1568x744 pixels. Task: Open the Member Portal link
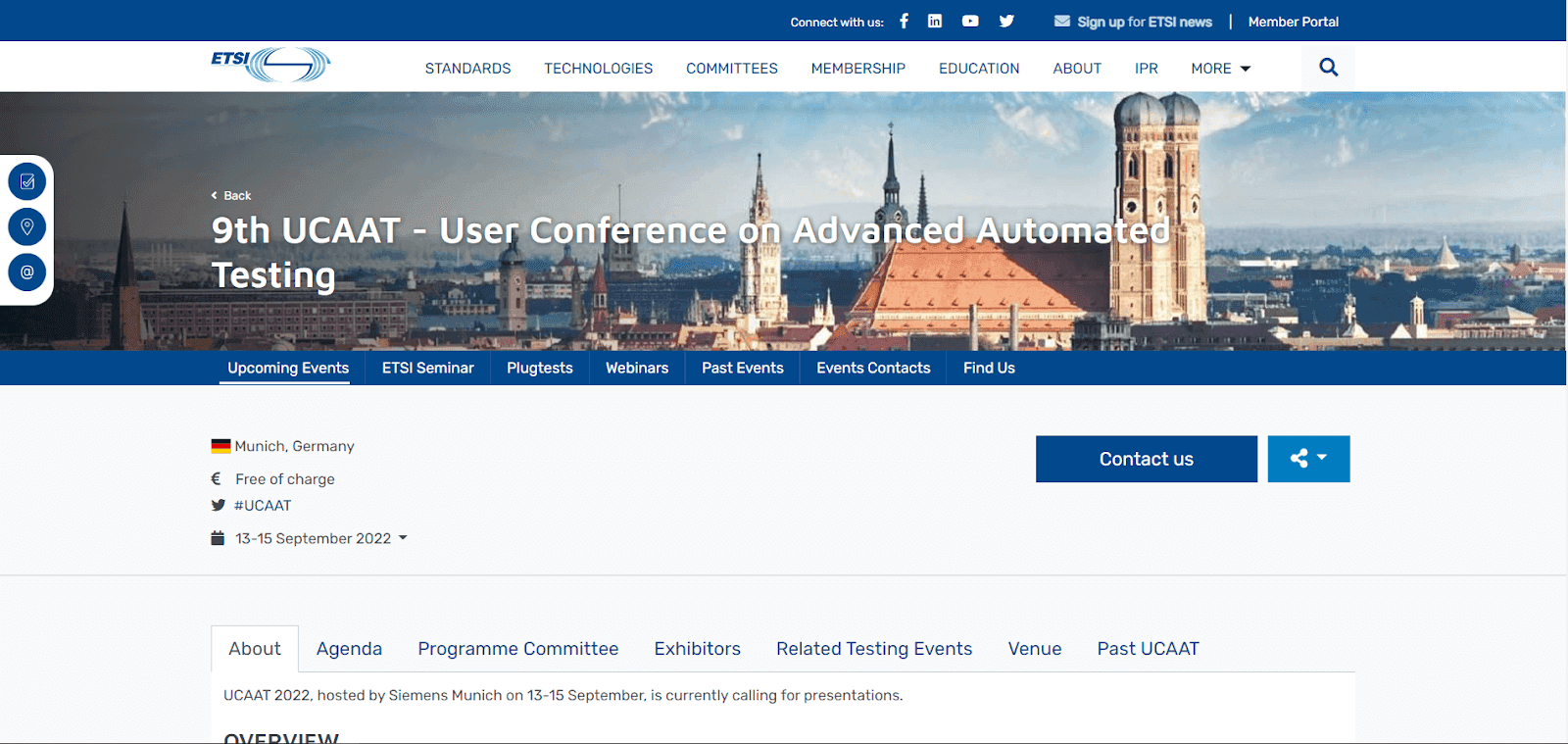(1293, 22)
